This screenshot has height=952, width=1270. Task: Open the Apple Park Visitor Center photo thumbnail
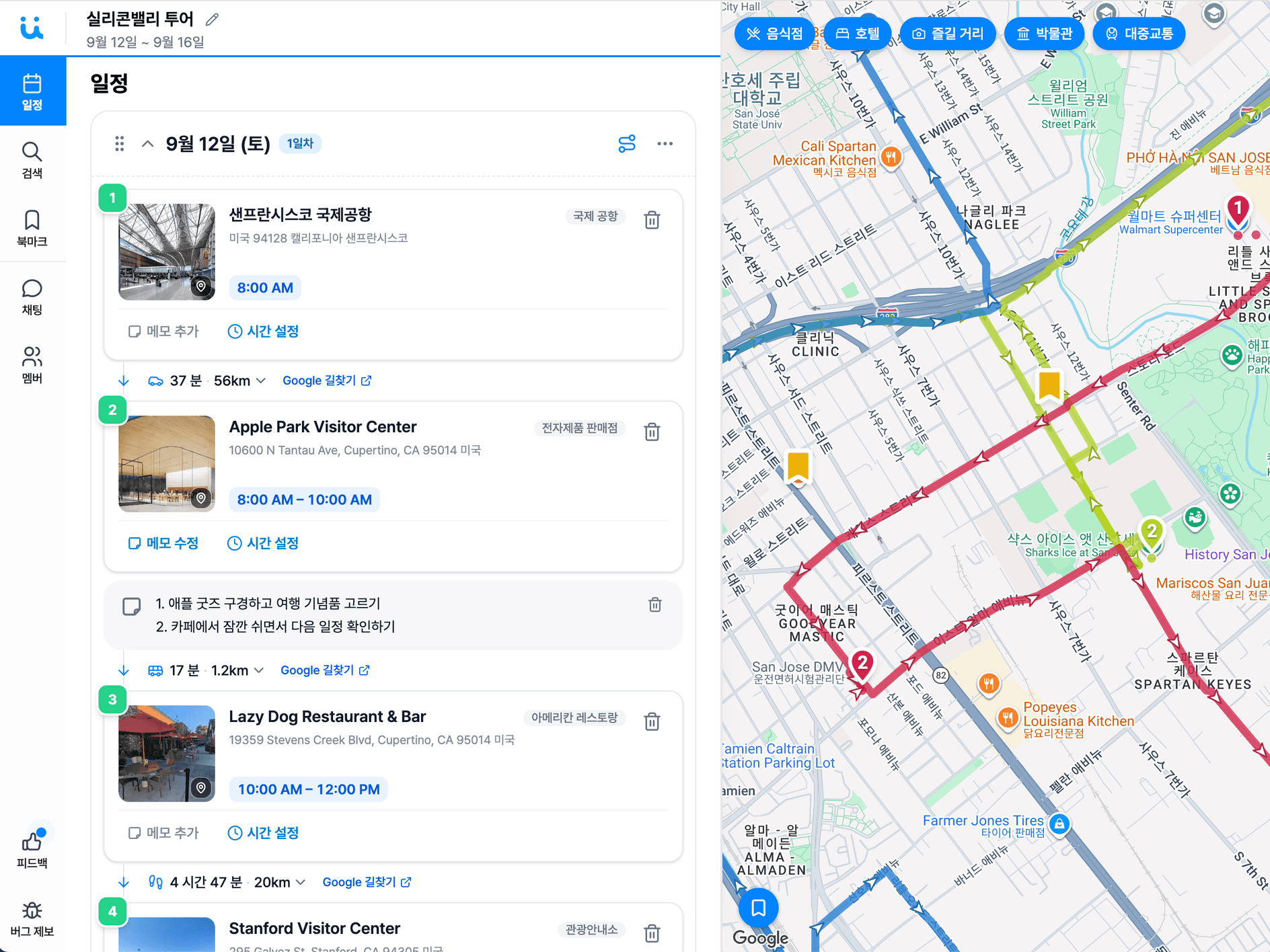tap(167, 464)
